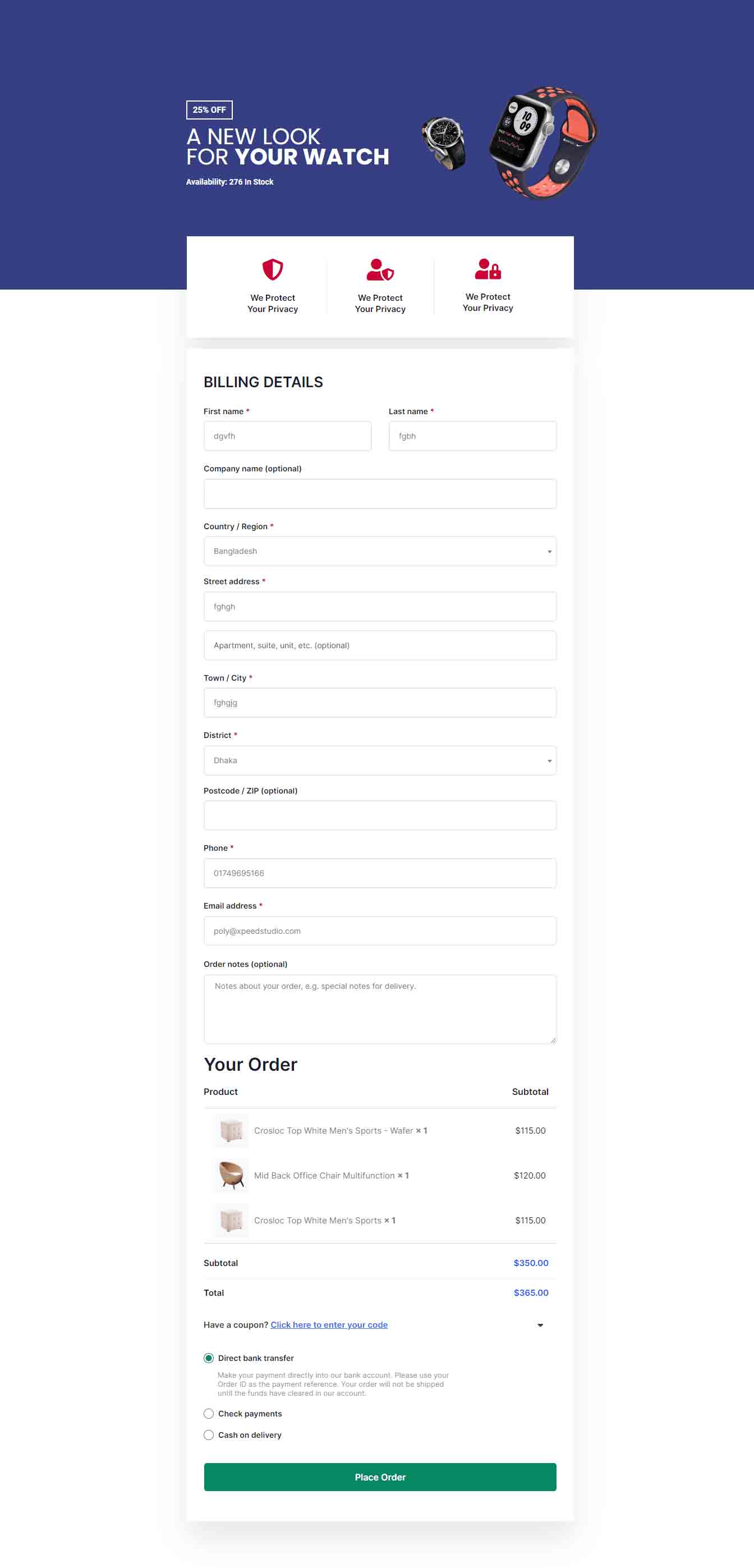Click the smartwatch with orange band image
This screenshot has height=1568, width=754.
coord(543,143)
